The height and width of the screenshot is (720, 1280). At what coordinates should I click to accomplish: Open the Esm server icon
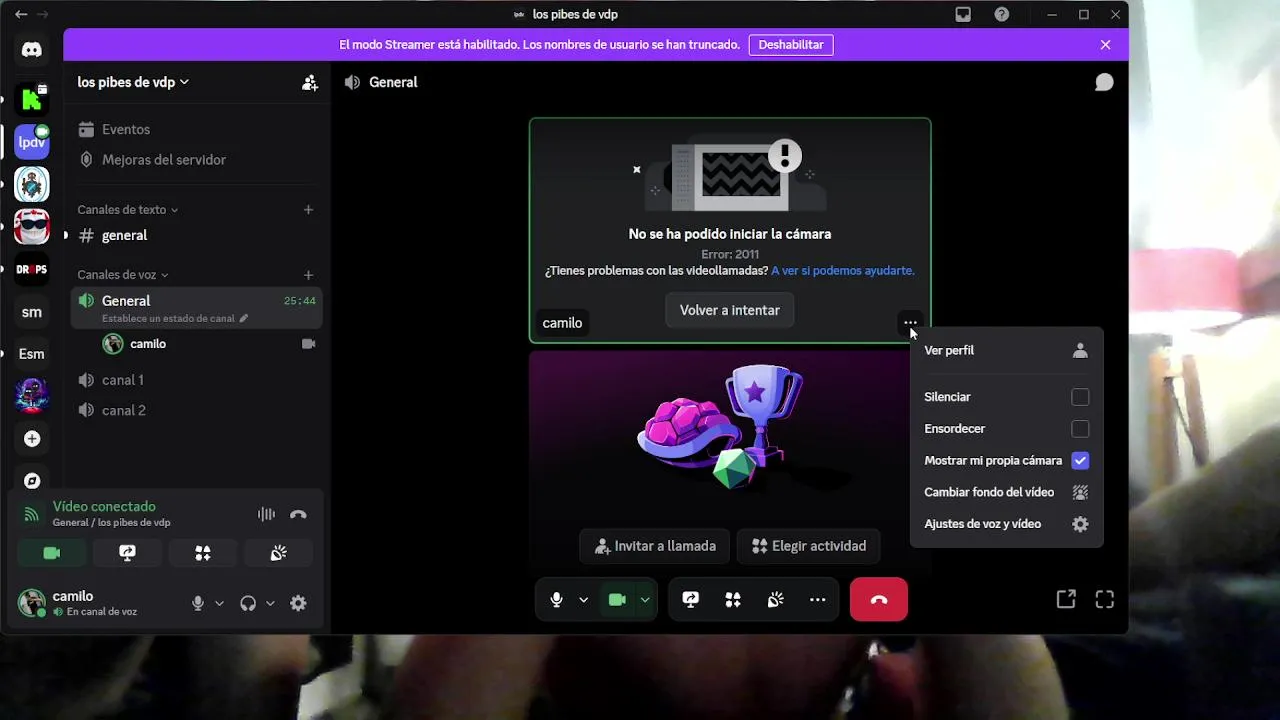pyautogui.click(x=32, y=354)
